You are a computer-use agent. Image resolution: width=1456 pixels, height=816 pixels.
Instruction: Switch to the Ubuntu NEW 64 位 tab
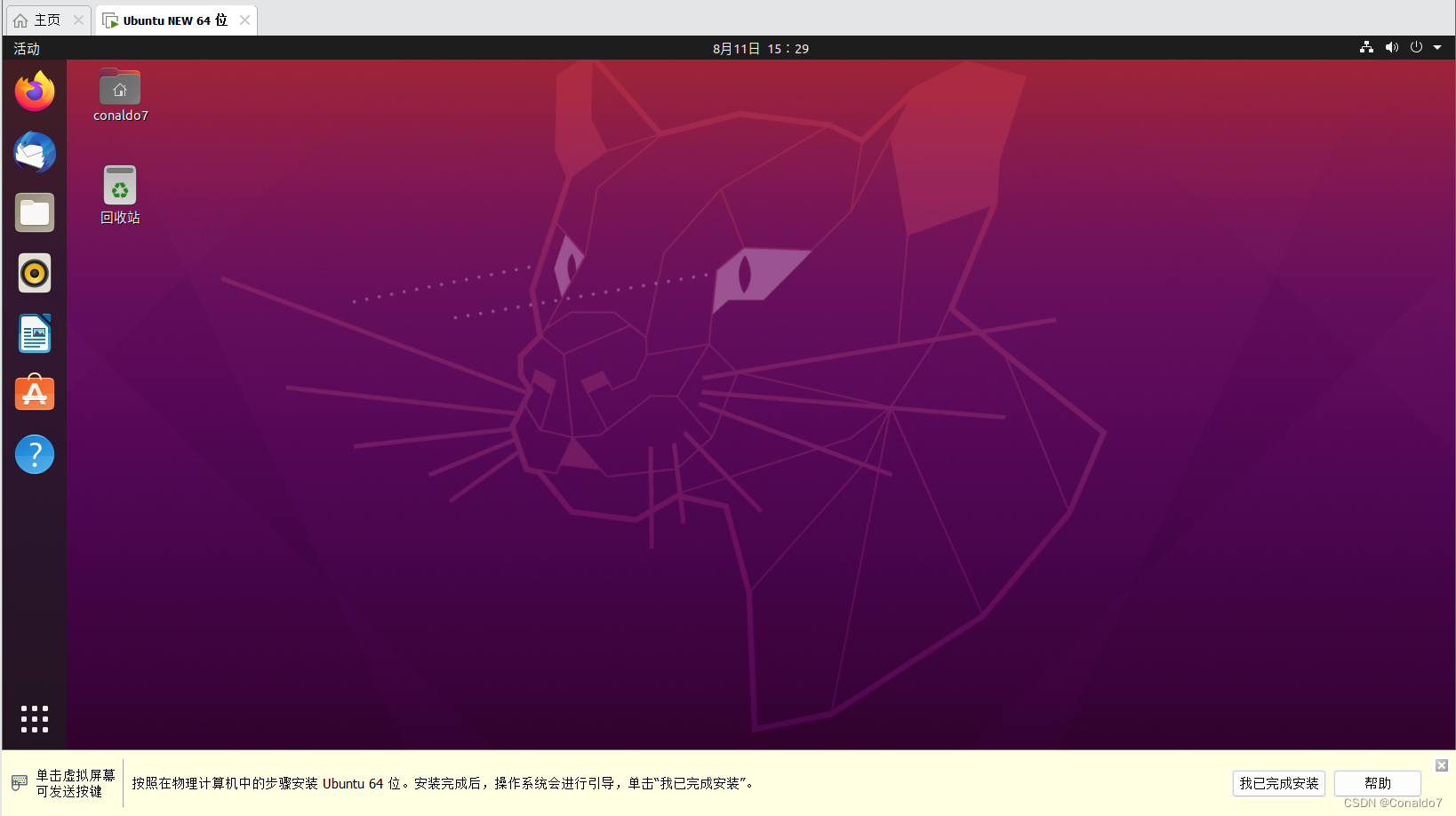pyautogui.click(x=176, y=20)
